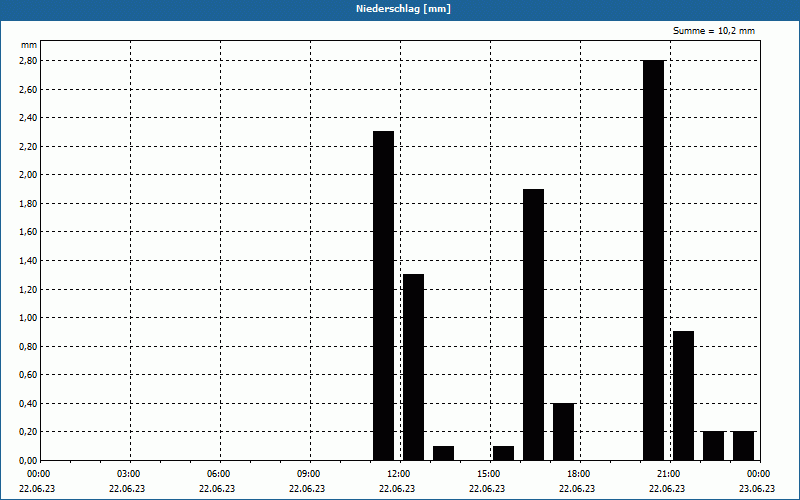Click the 2,40 y-axis label
Screen dimensions: 800x500
(29, 118)
